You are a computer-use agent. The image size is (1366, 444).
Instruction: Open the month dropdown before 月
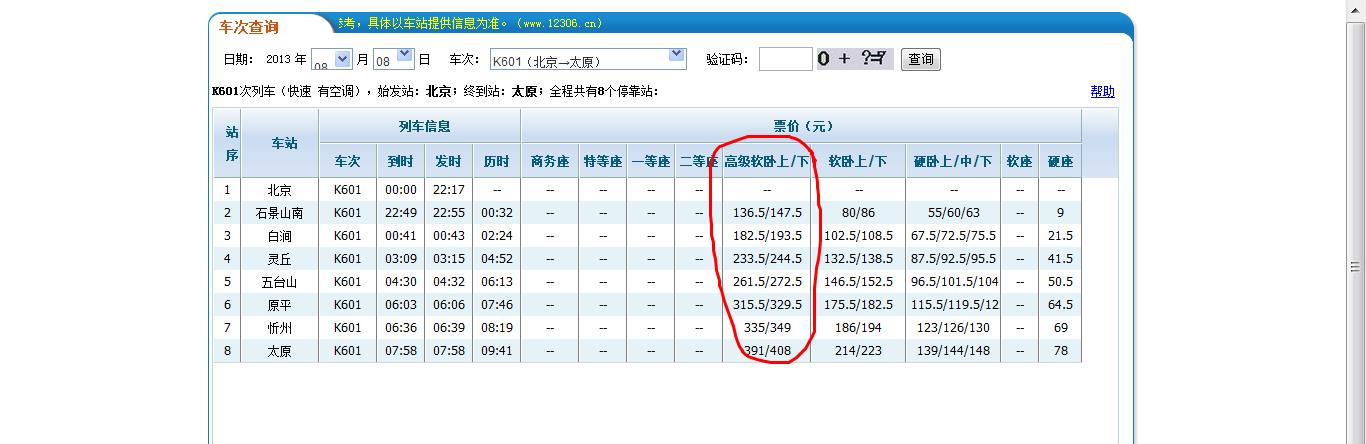tap(332, 59)
